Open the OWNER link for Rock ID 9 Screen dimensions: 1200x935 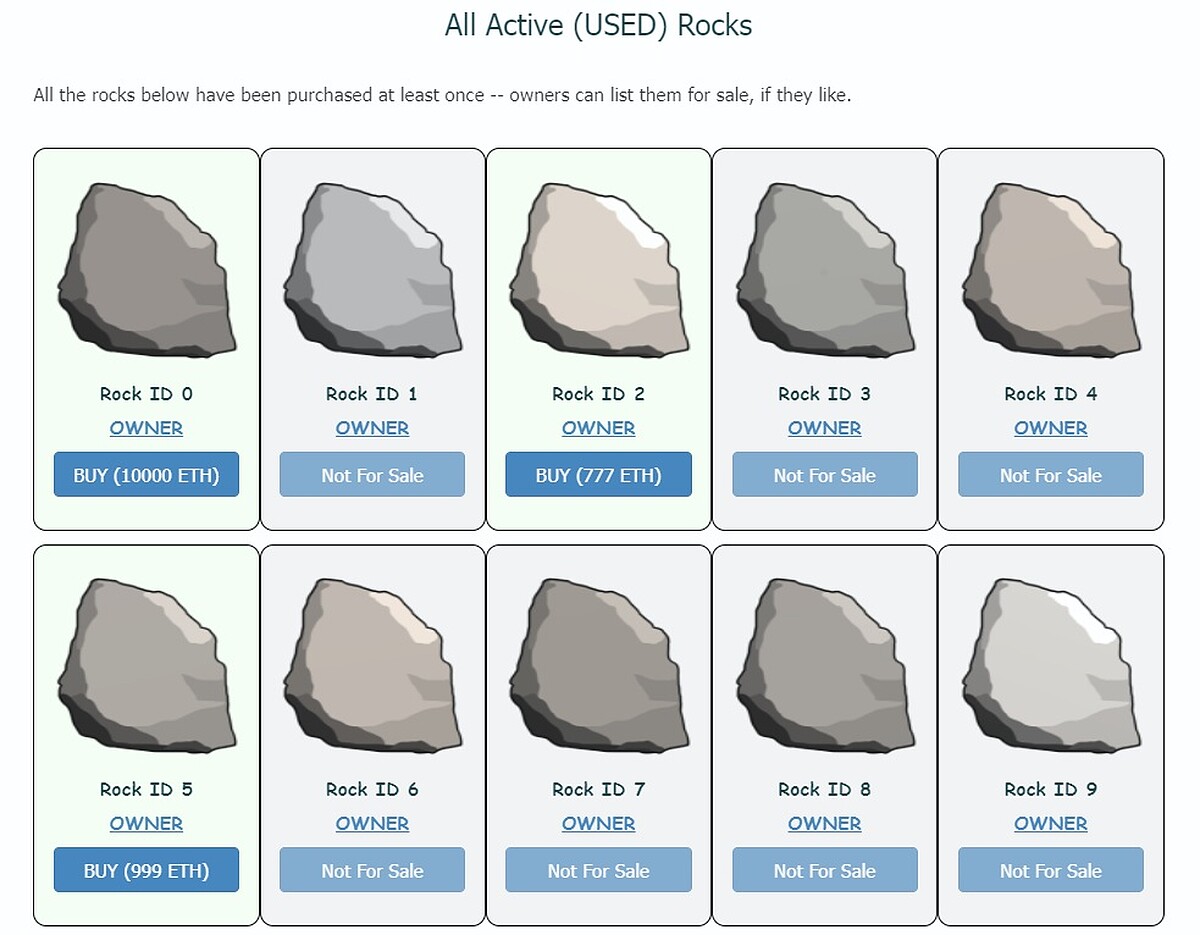[x=1050, y=823]
